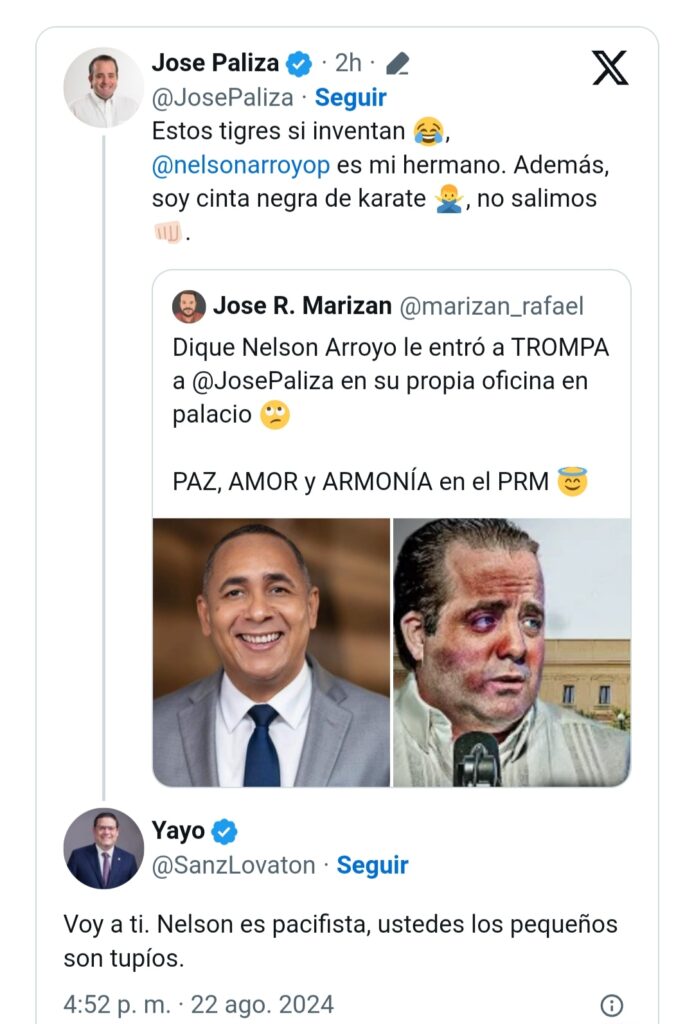
Task: Open the left photo of the smiling man in suit
Action: [271, 652]
